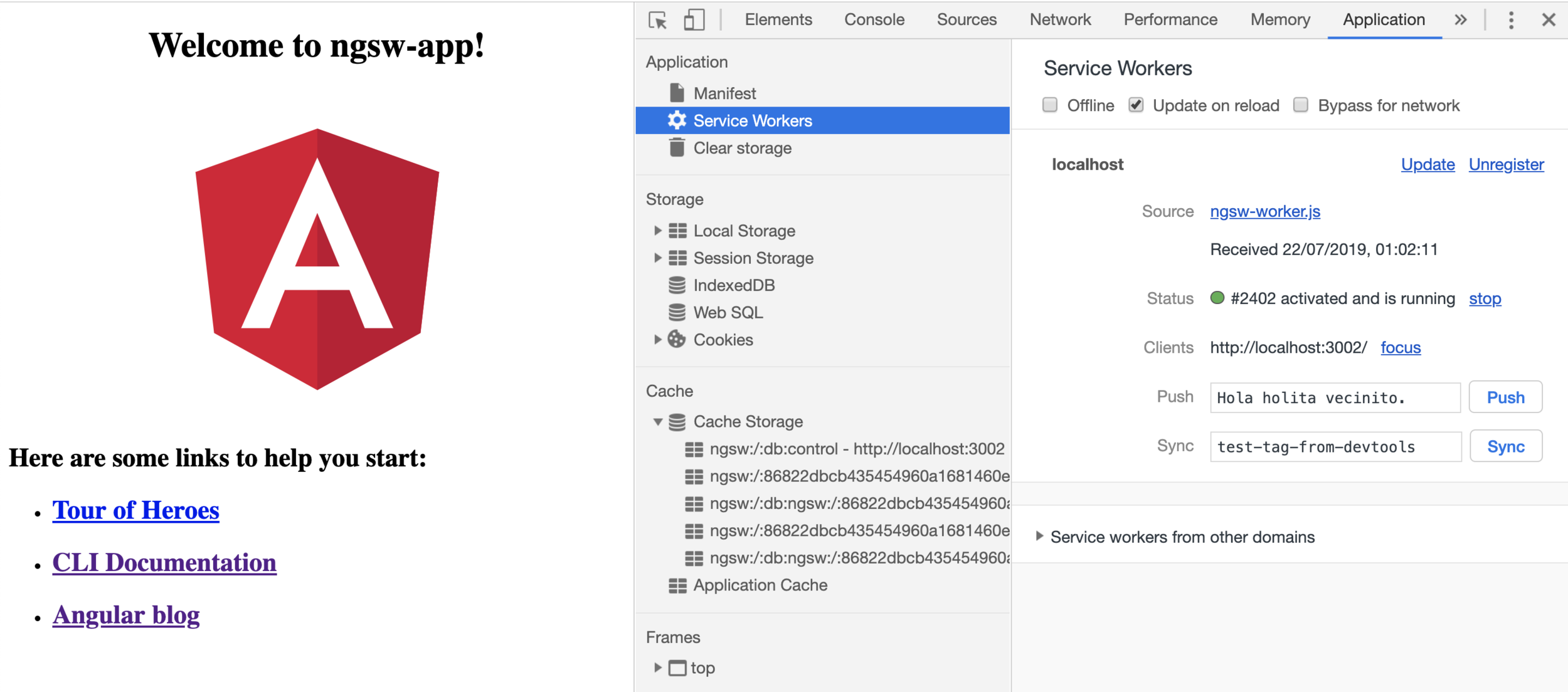Show more DevTools tabs chevron

(x=1461, y=20)
